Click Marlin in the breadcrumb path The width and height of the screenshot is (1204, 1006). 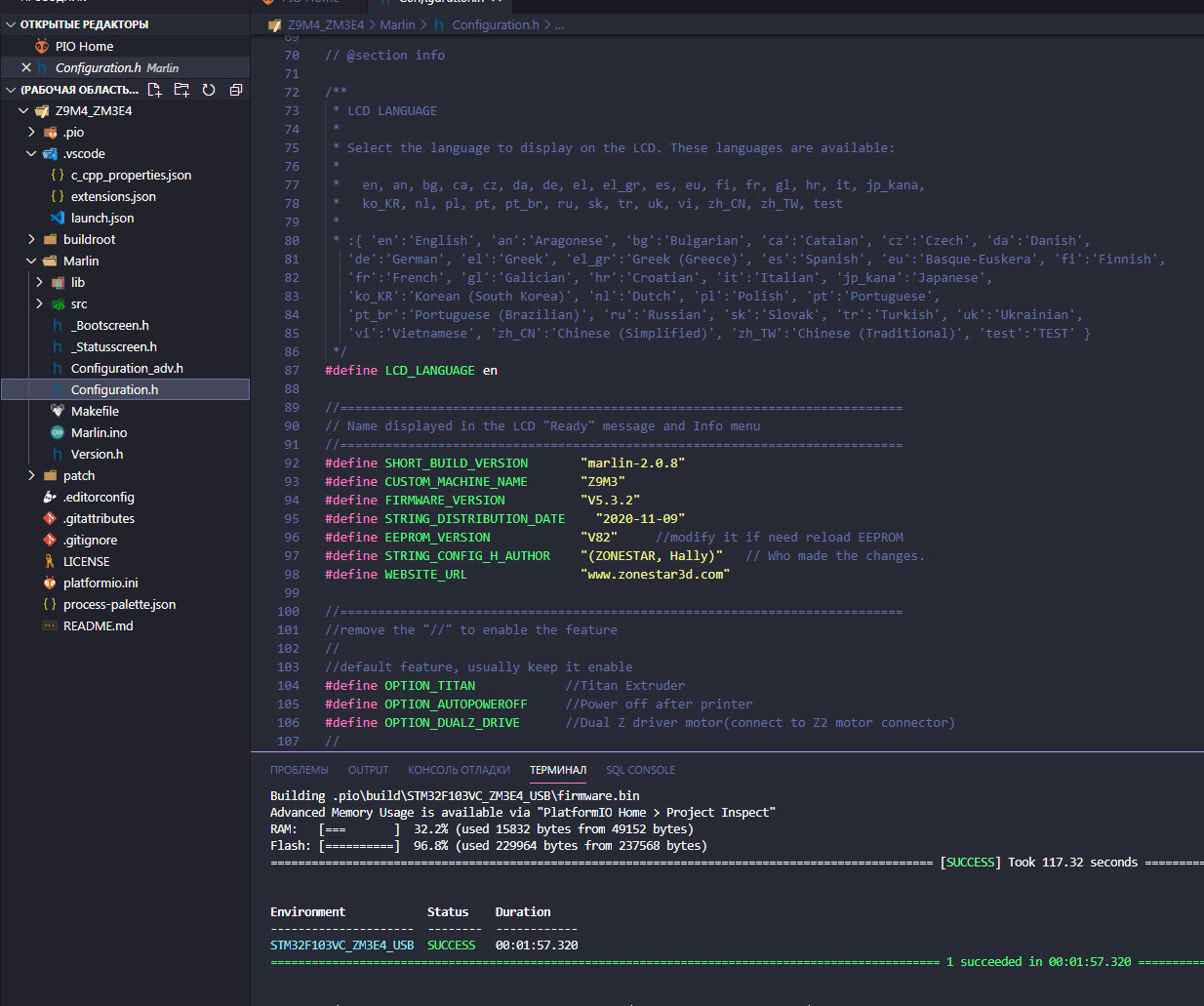pyautogui.click(x=397, y=24)
